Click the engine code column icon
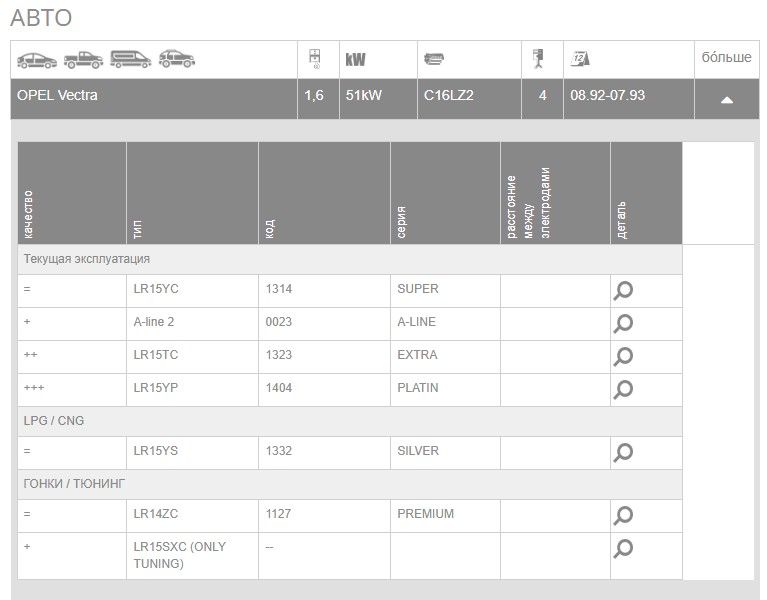The height and width of the screenshot is (600, 767). [x=435, y=60]
